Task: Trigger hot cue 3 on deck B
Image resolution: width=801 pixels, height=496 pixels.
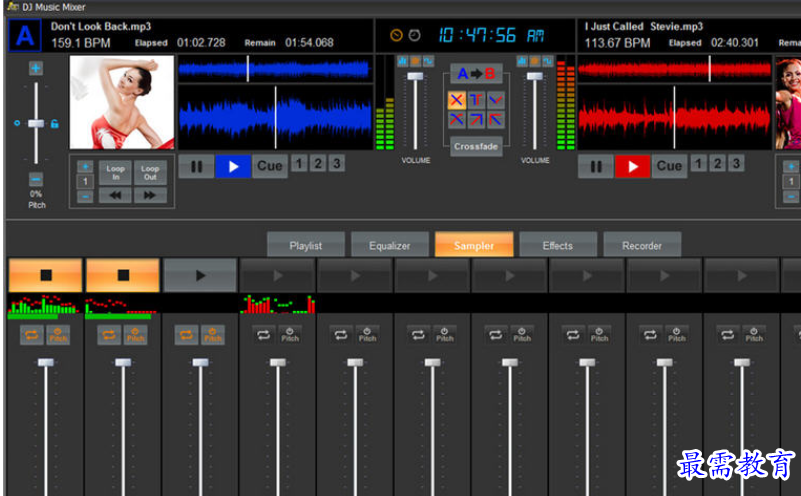Action: point(736,163)
